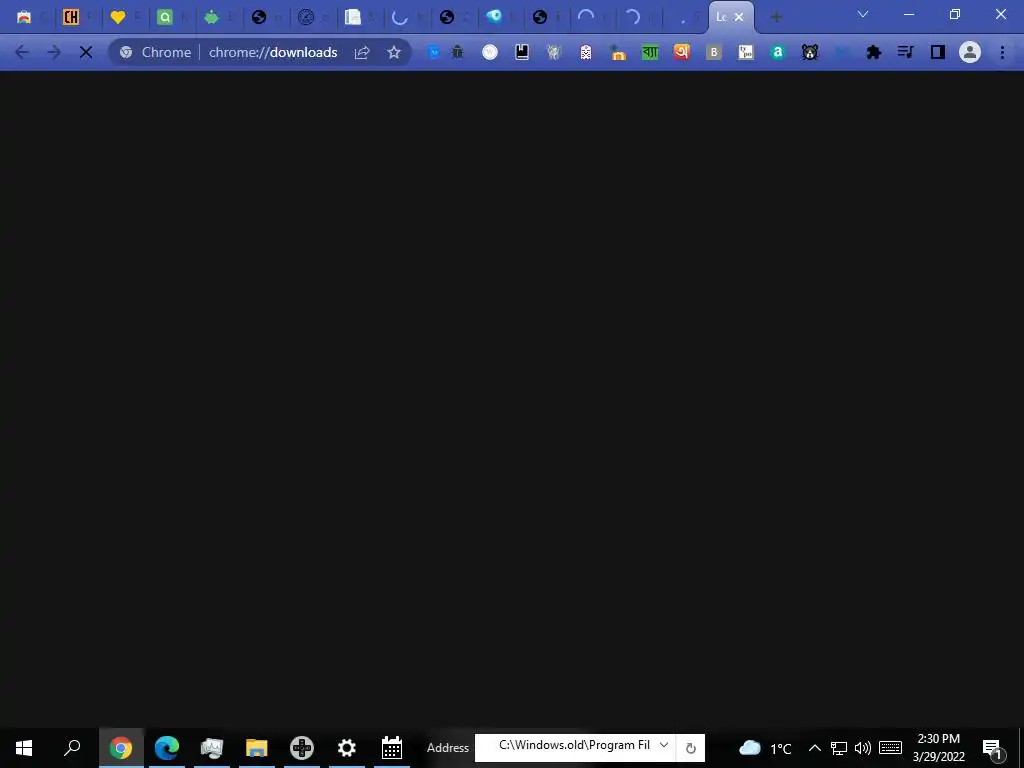1024x768 pixels.
Task: Open Chrome's three-dot menu
Action: click(1002, 52)
